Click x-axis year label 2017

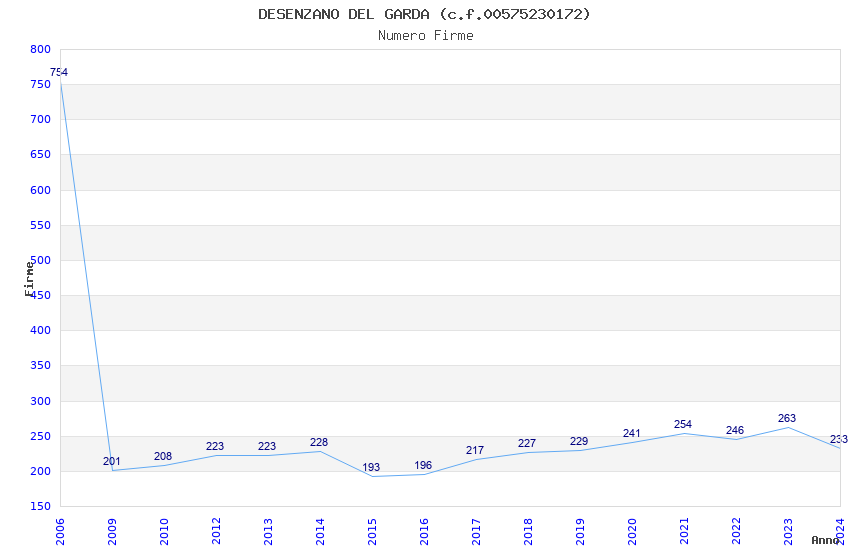pos(476,532)
